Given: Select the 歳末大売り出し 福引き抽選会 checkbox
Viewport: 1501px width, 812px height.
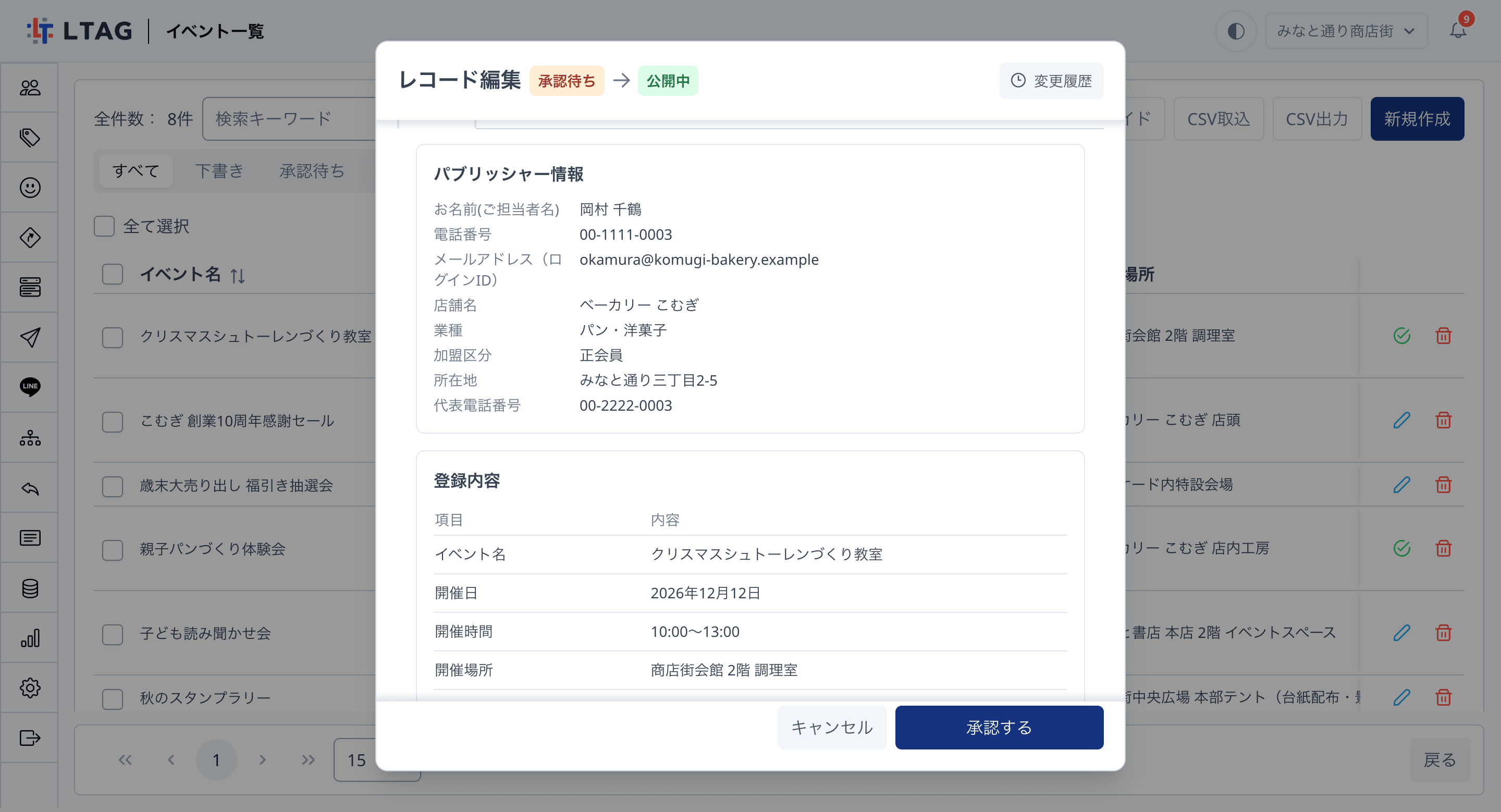Looking at the screenshot, I should [113, 486].
